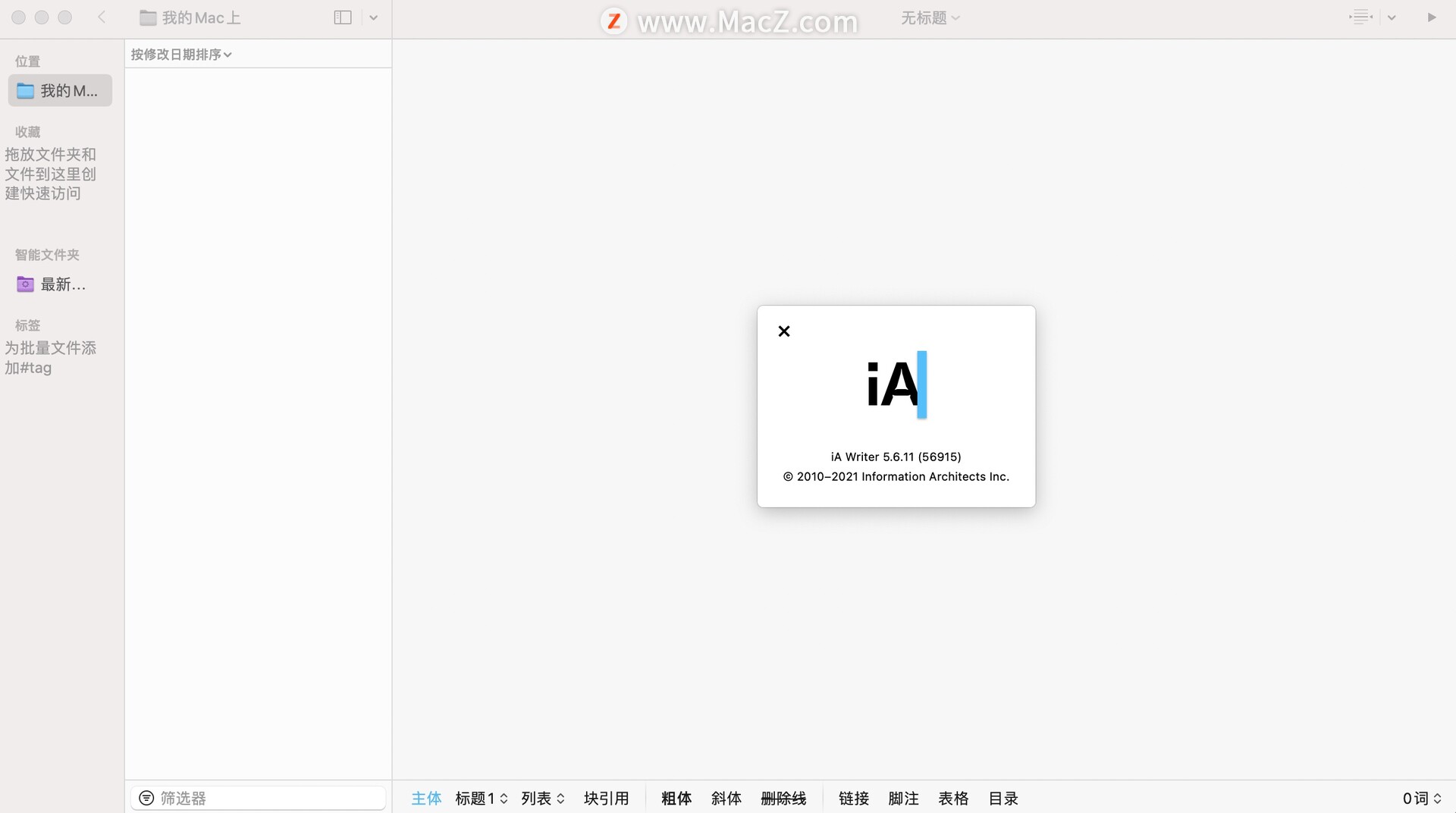Click the 我的Mac上 folder icon in title bar
The image size is (1456, 813).
[148, 17]
